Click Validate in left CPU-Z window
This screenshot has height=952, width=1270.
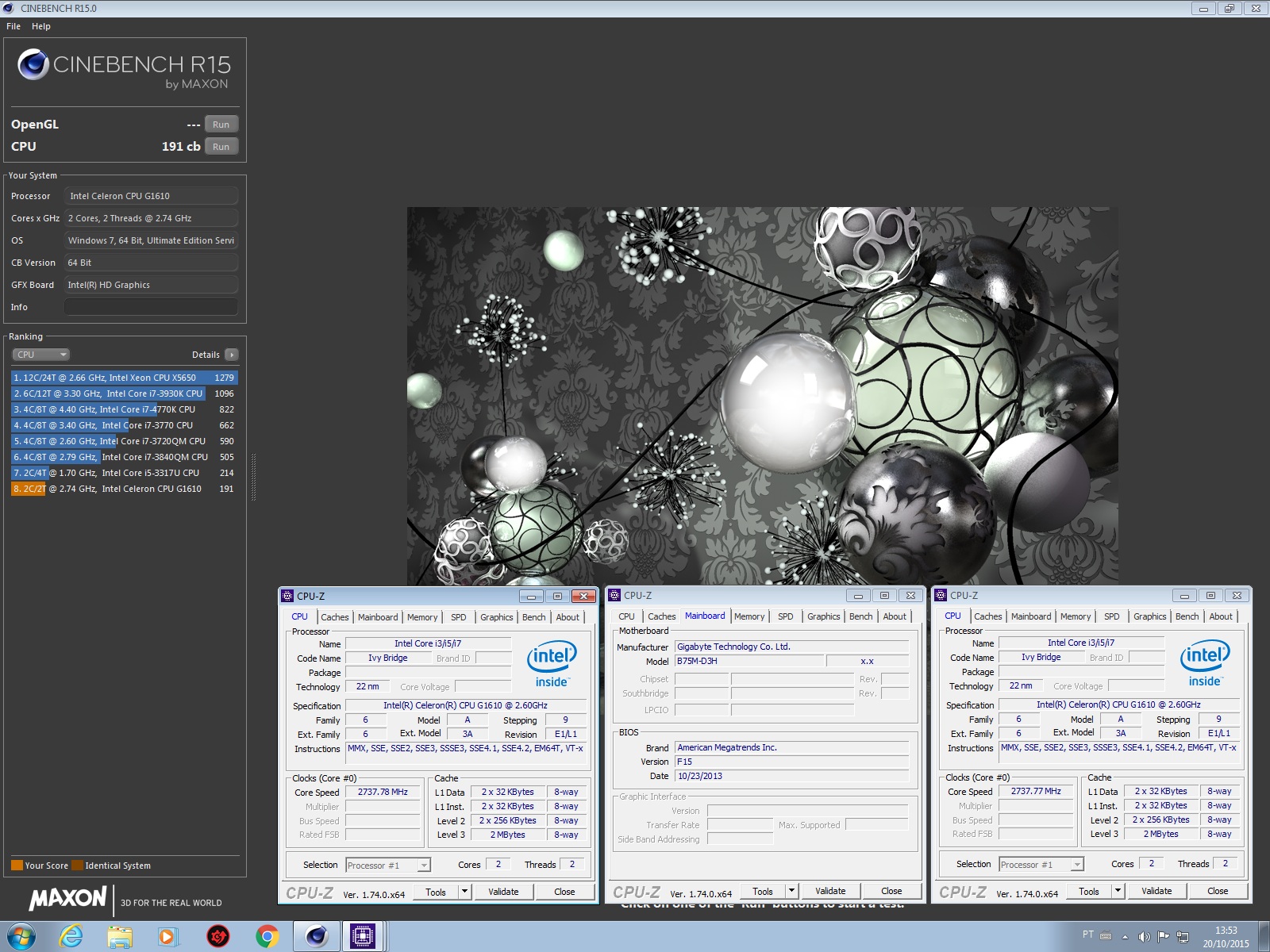(x=503, y=892)
